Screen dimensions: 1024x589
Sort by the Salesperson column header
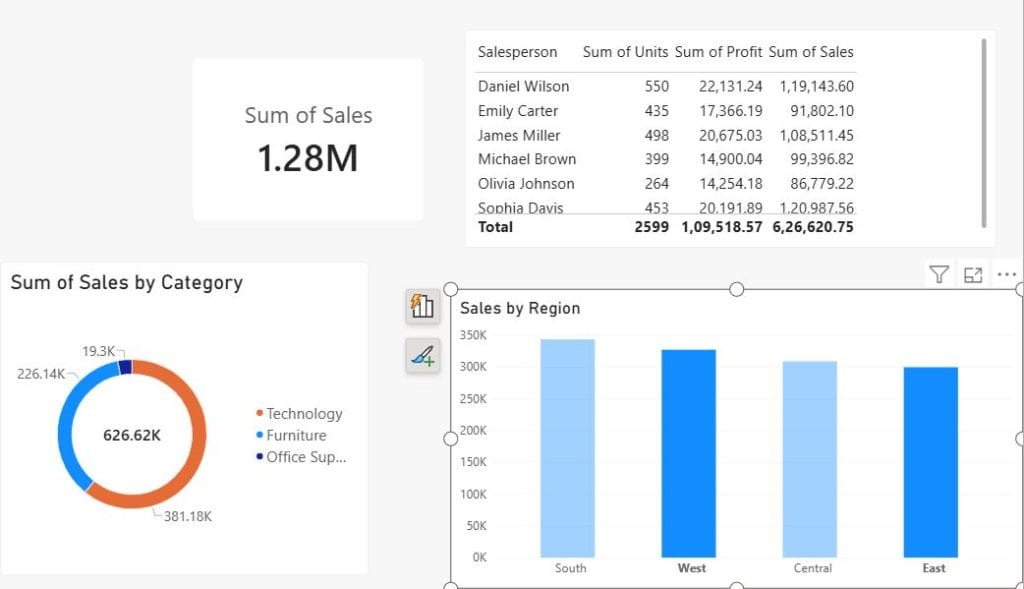click(517, 52)
